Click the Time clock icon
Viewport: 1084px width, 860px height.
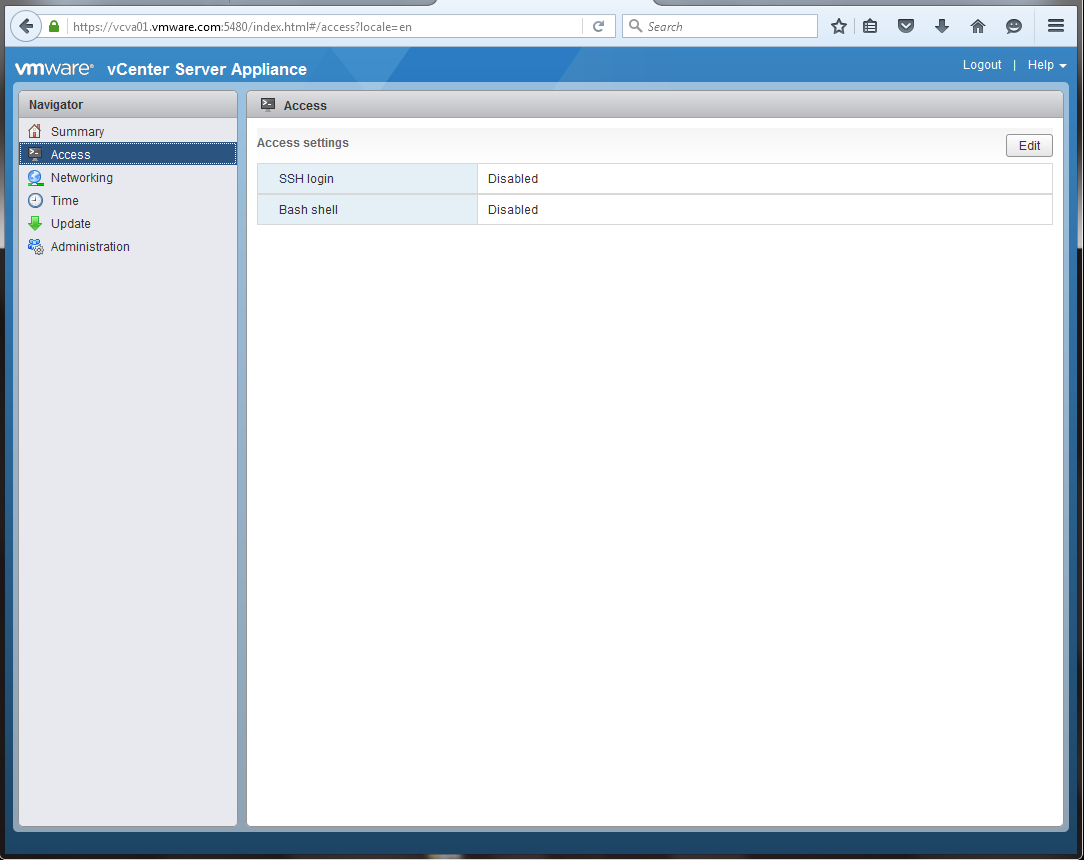coord(35,200)
